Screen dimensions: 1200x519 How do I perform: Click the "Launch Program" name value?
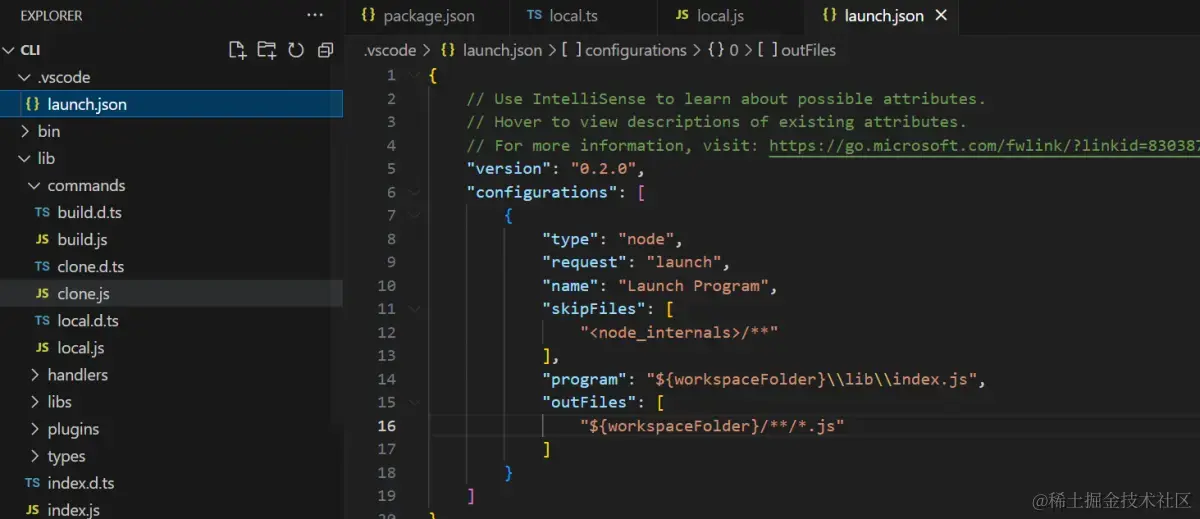[693, 286]
